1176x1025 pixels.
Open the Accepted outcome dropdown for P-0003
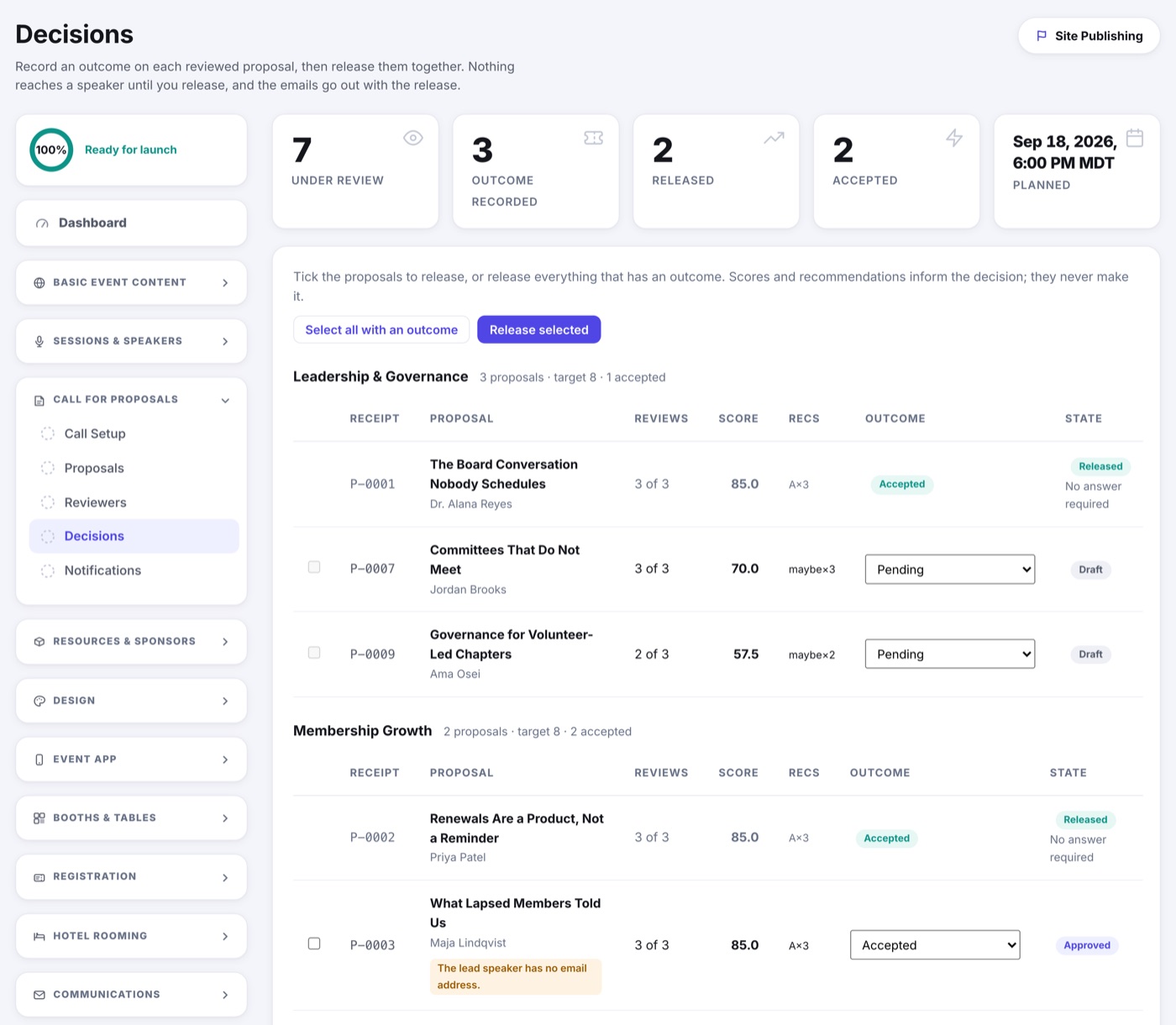click(x=935, y=945)
